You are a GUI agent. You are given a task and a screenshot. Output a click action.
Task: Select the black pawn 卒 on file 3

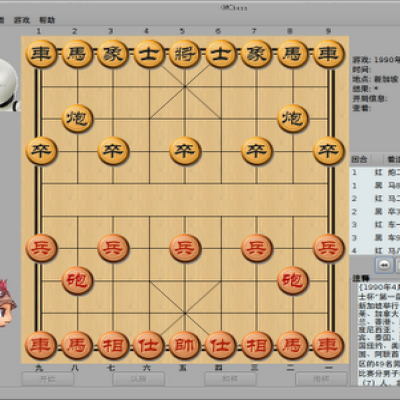pos(113,151)
